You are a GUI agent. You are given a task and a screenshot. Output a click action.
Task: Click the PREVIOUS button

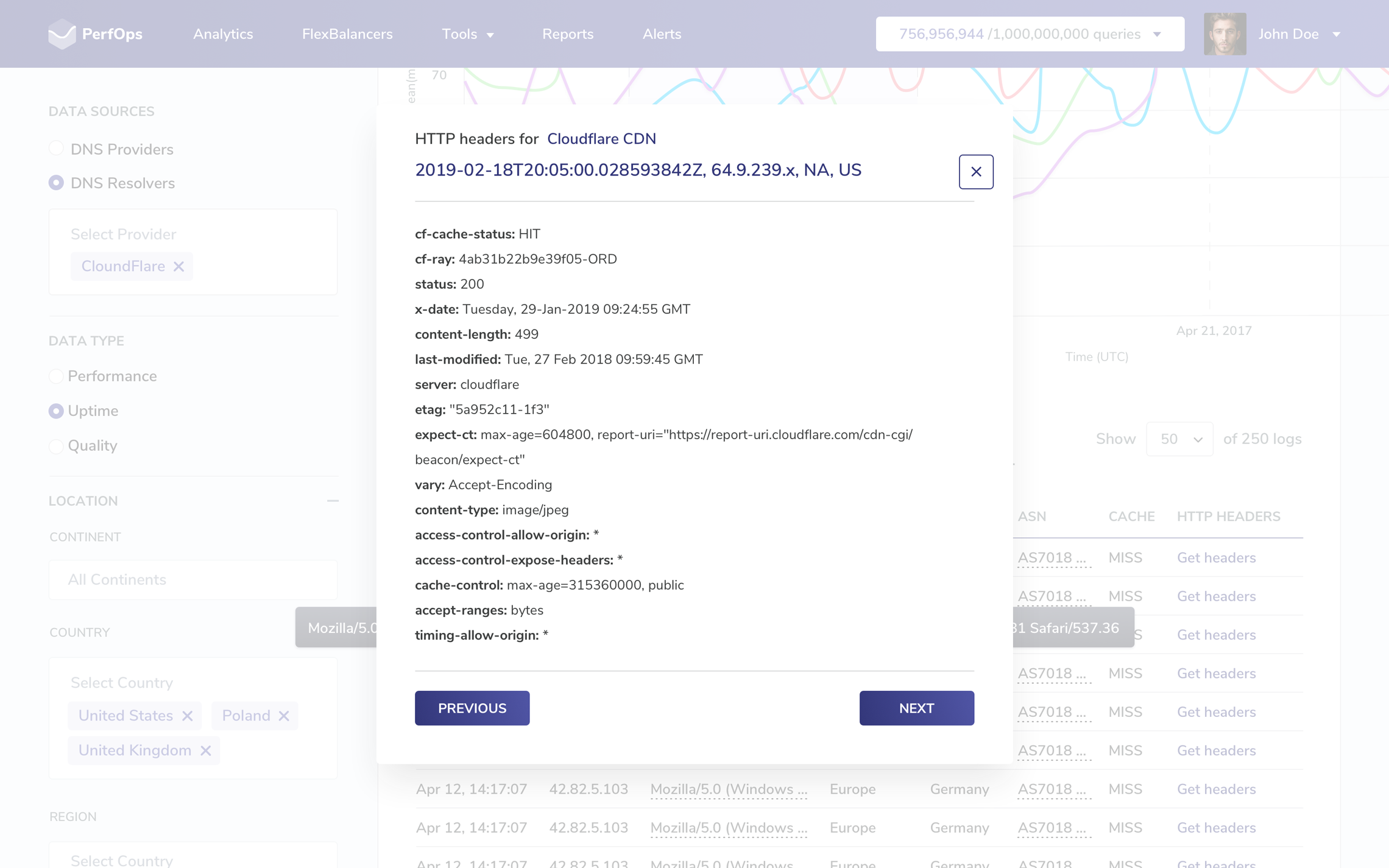click(472, 708)
